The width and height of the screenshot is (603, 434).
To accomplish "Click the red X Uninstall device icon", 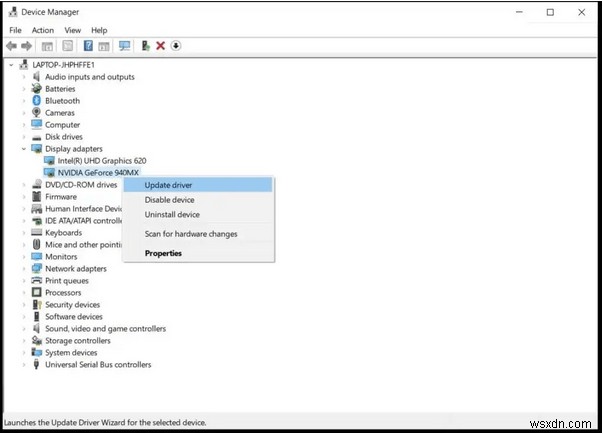I will click(x=160, y=46).
